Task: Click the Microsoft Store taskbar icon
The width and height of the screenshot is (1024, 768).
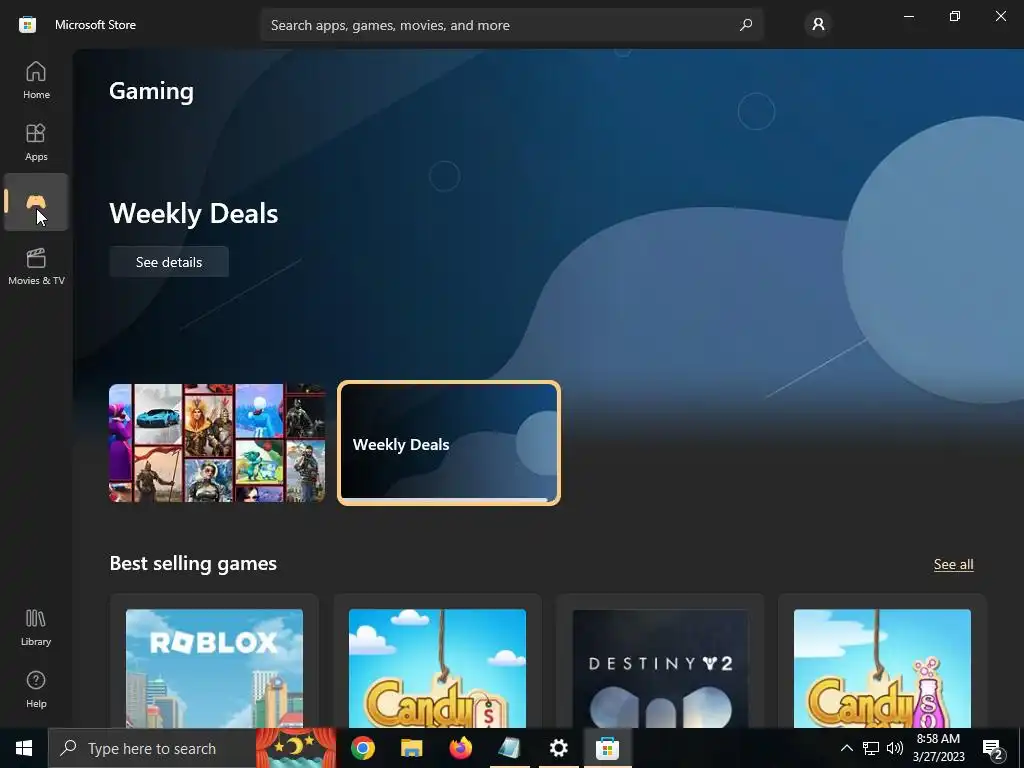Action: click(607, 748)
